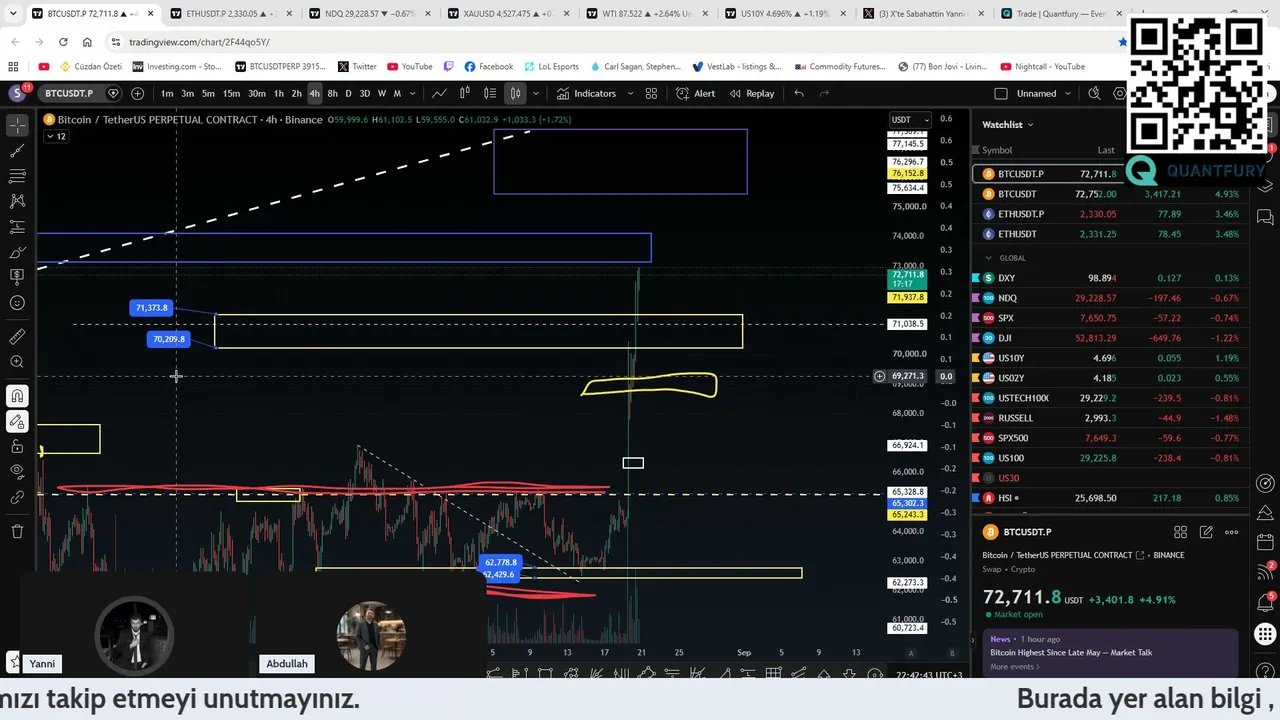The height and width of the screenshot is (720, 1280).
Task: Open the quick search lightbulb icon
Action: click(1094, 93)
